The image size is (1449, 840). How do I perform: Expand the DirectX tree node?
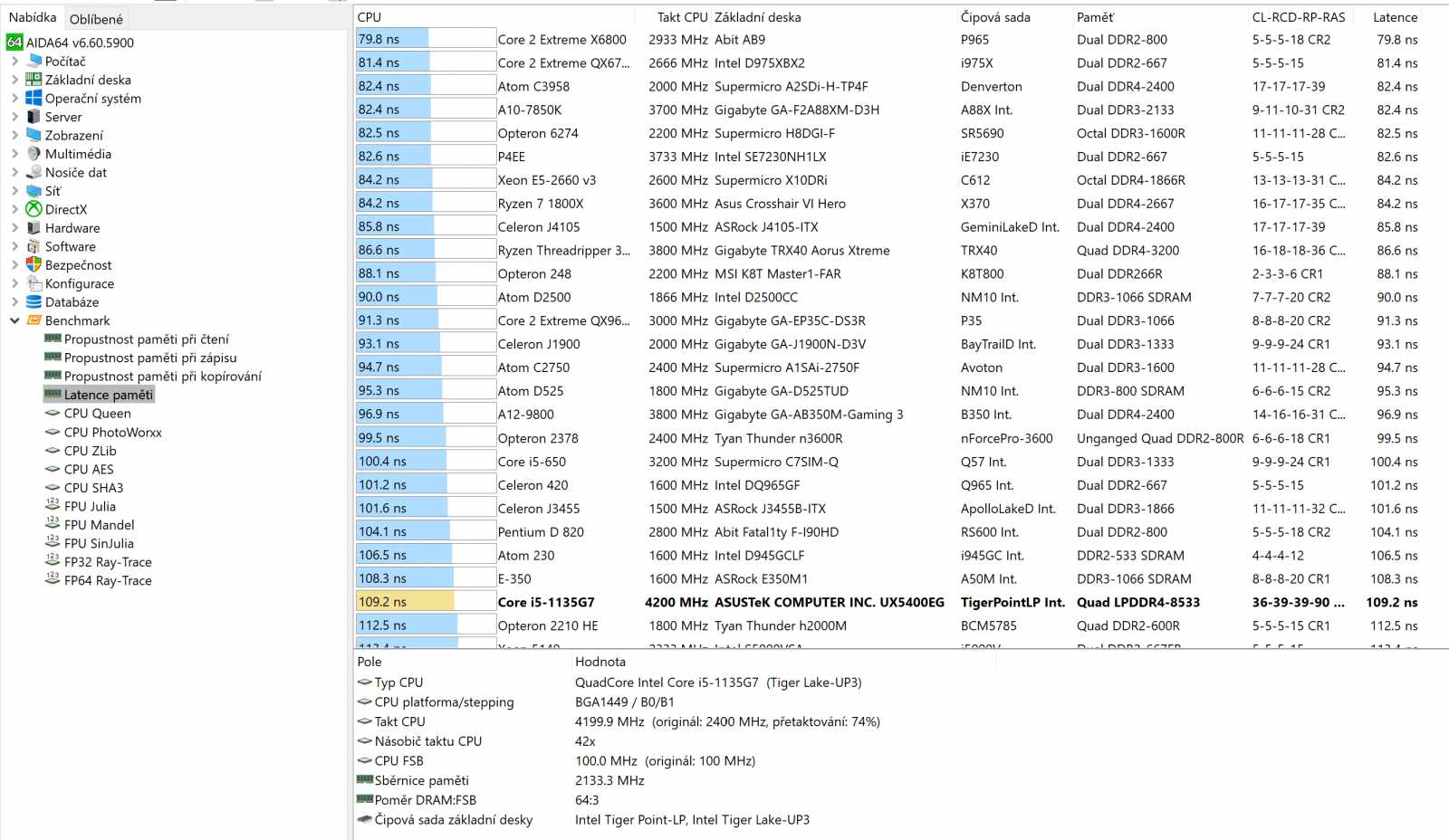[14, 209]
